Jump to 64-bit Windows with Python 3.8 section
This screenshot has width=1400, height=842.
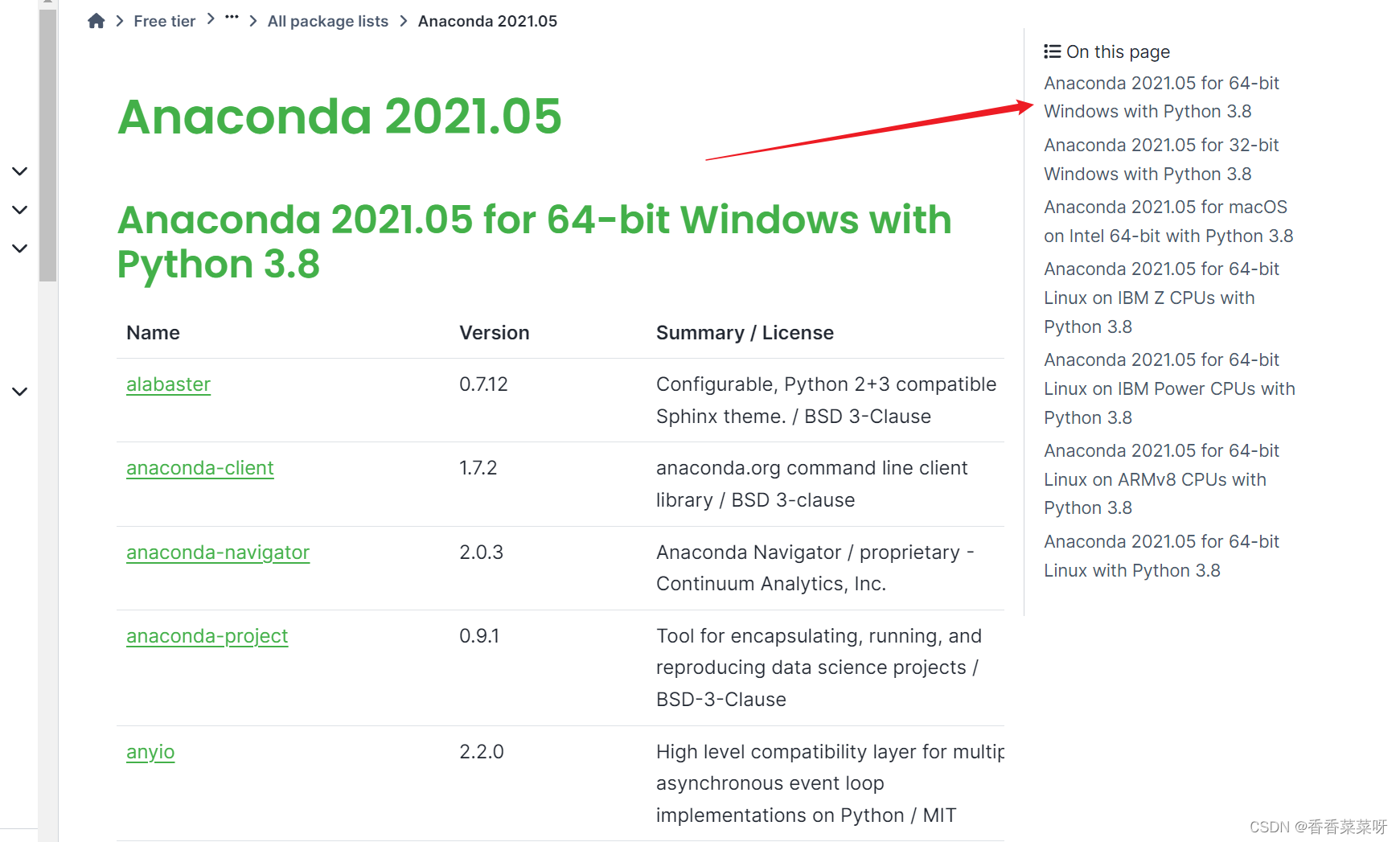(x=1161, y=97)
